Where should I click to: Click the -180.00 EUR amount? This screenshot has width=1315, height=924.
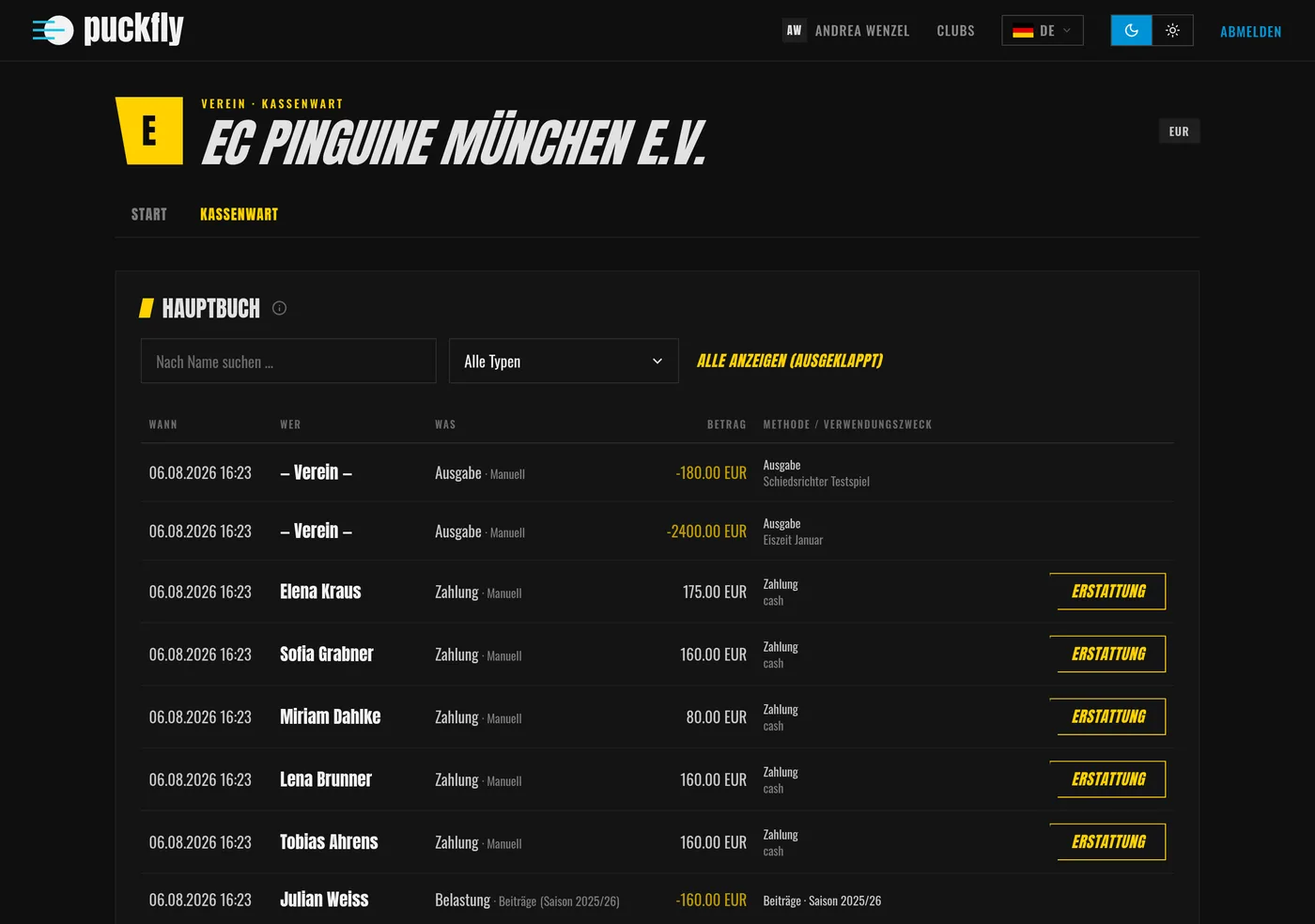(711, 472)
